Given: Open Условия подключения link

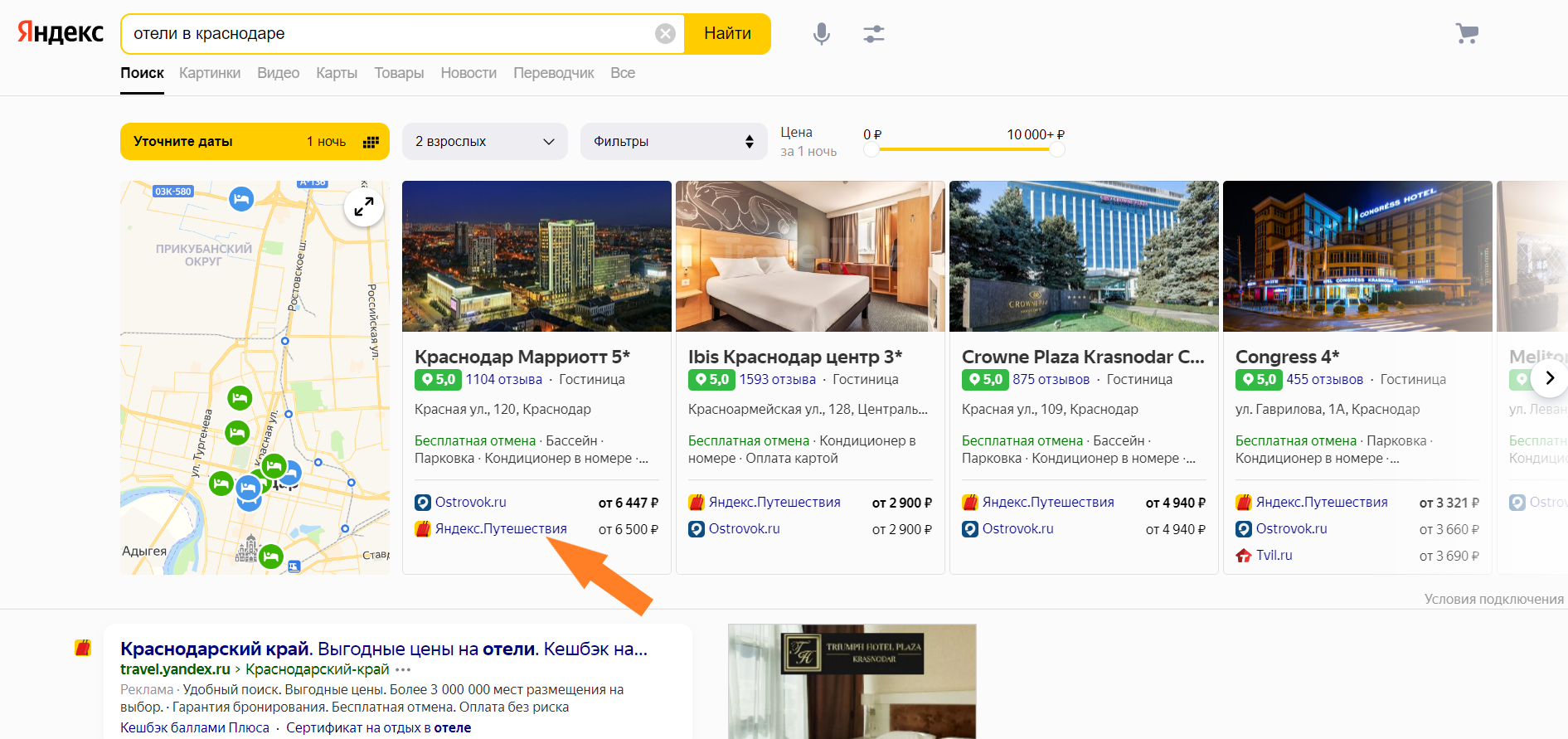Looking at the screenshot, I should pyautogui.click(x=1494, y=599).
